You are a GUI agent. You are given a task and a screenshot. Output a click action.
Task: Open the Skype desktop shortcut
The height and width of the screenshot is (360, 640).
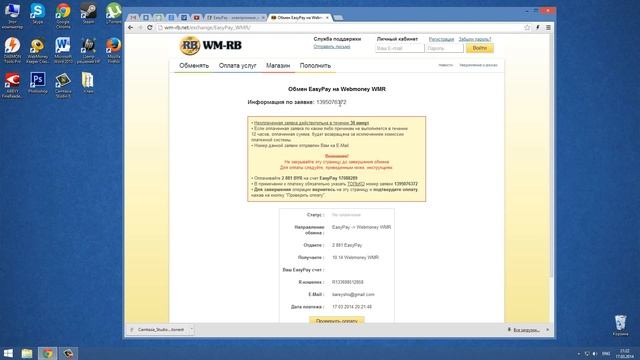point(38,14)
